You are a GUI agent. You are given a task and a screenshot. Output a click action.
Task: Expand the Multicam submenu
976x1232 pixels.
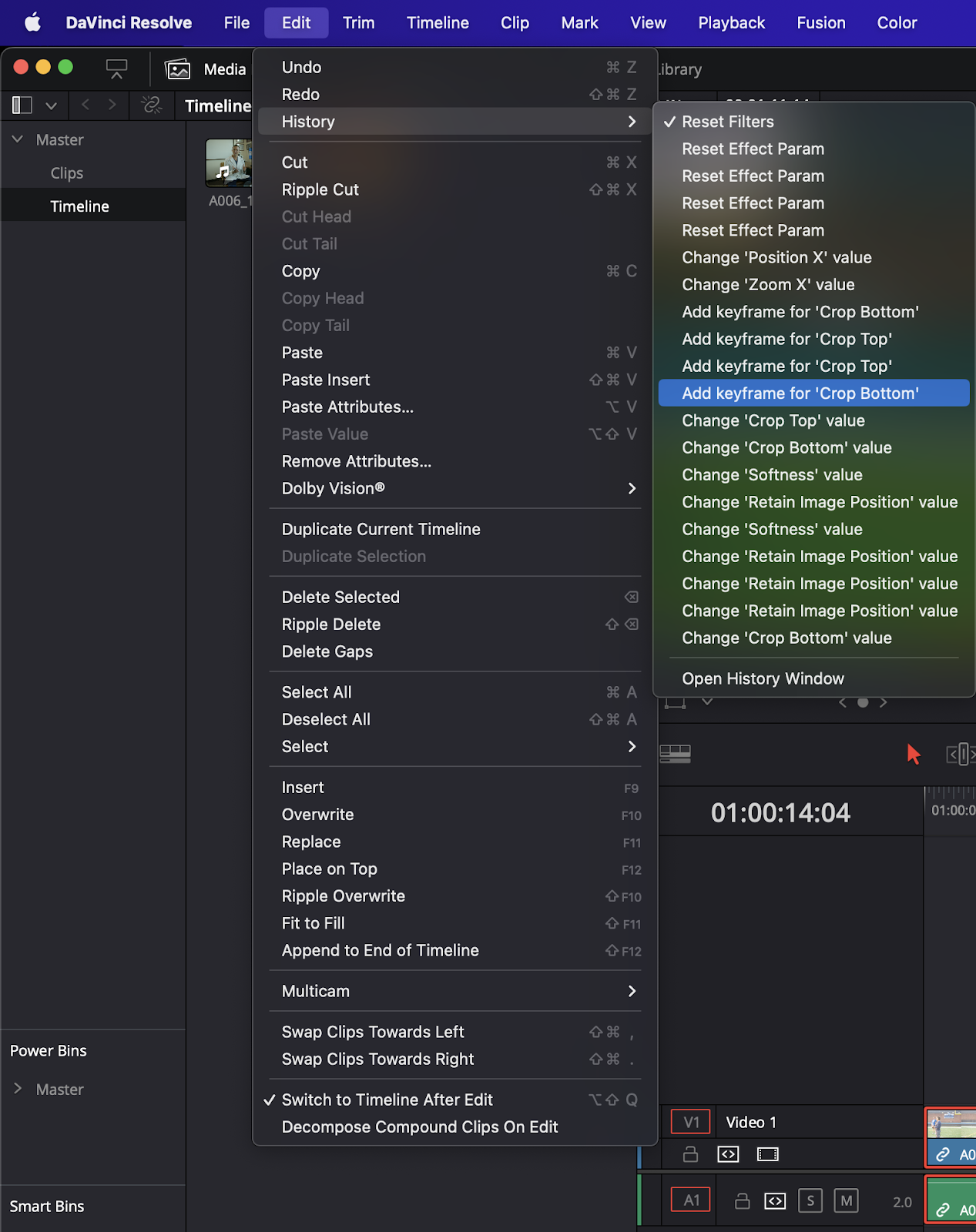tap(455, 991)
